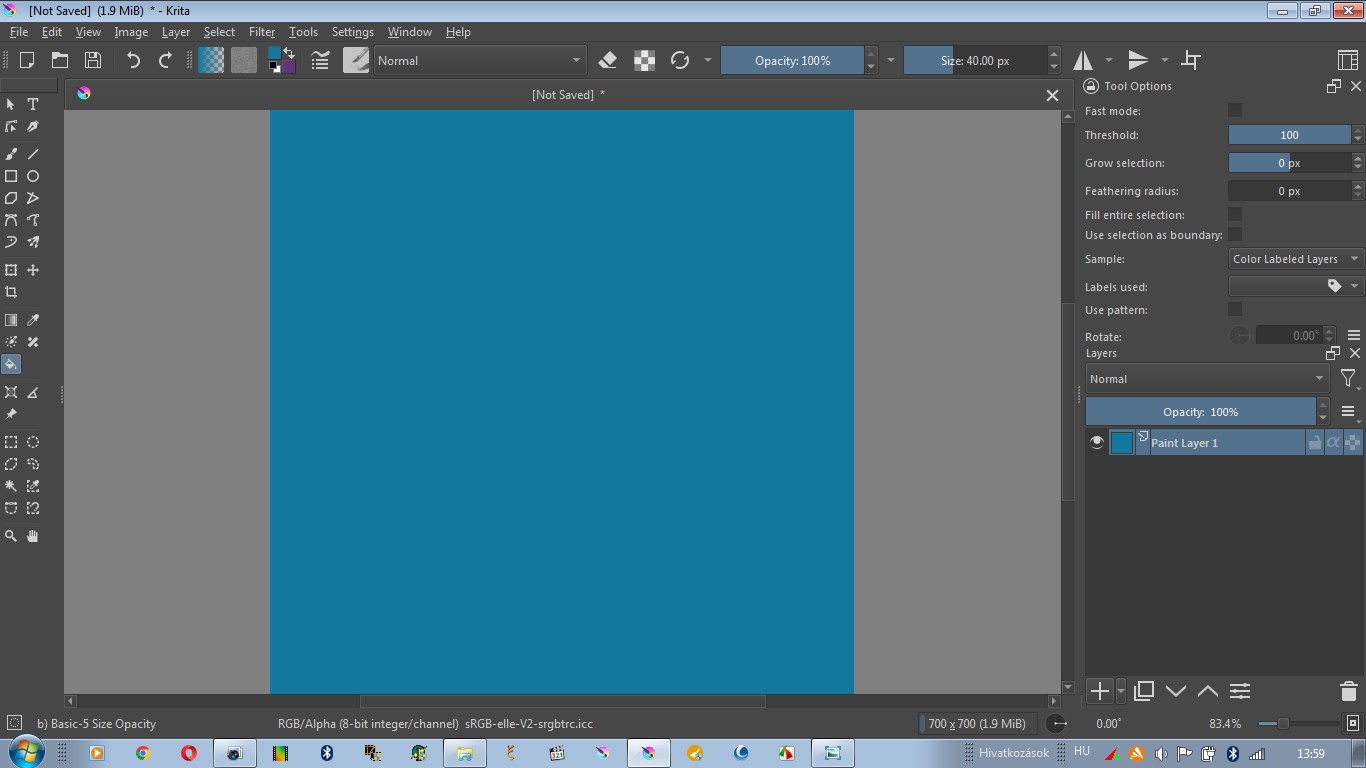Select the Color Sampler eyedropper tool
The width and height of the screenshot is (1366, 768).
33,320
